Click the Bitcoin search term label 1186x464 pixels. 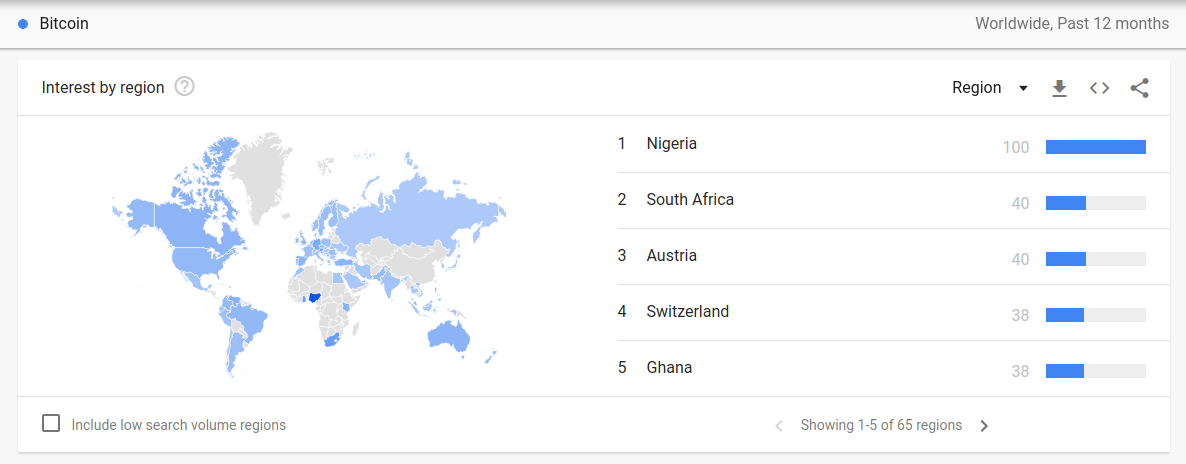[x=64, y=24]
